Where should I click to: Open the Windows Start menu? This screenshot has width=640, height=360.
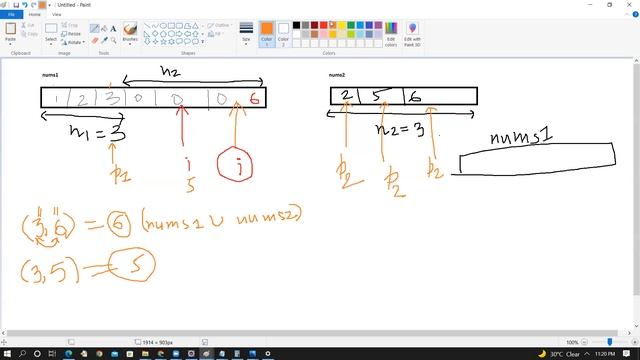[x=7, y=353]
